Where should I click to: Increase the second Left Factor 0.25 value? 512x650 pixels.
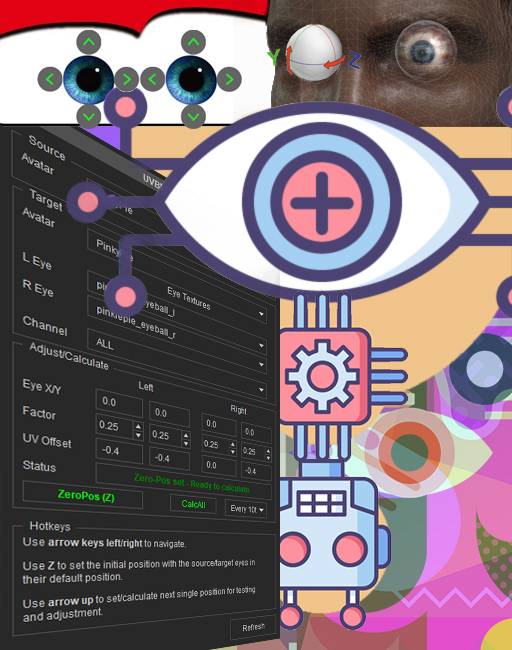coord(186,436)
